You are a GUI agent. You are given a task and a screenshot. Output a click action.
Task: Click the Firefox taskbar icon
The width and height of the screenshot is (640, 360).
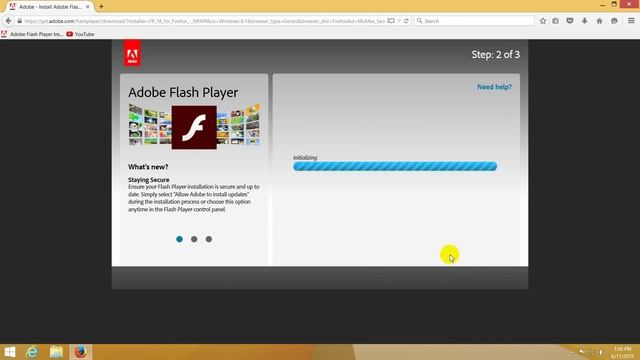(x=80, y=352)
